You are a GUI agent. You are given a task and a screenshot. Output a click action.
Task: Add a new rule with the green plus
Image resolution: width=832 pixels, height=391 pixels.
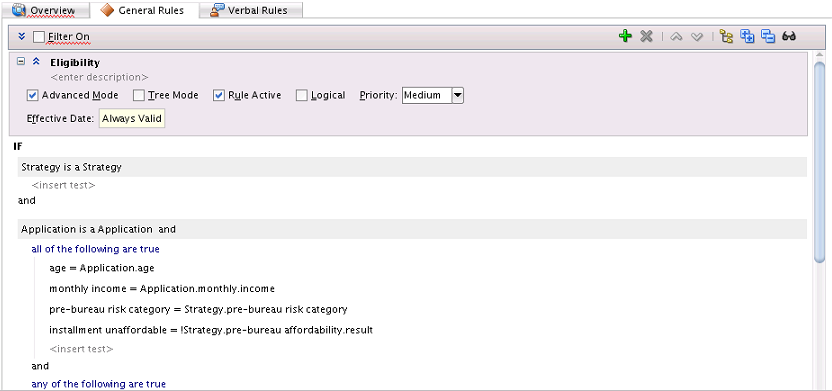pyautogui.click(x=625, y=37)
